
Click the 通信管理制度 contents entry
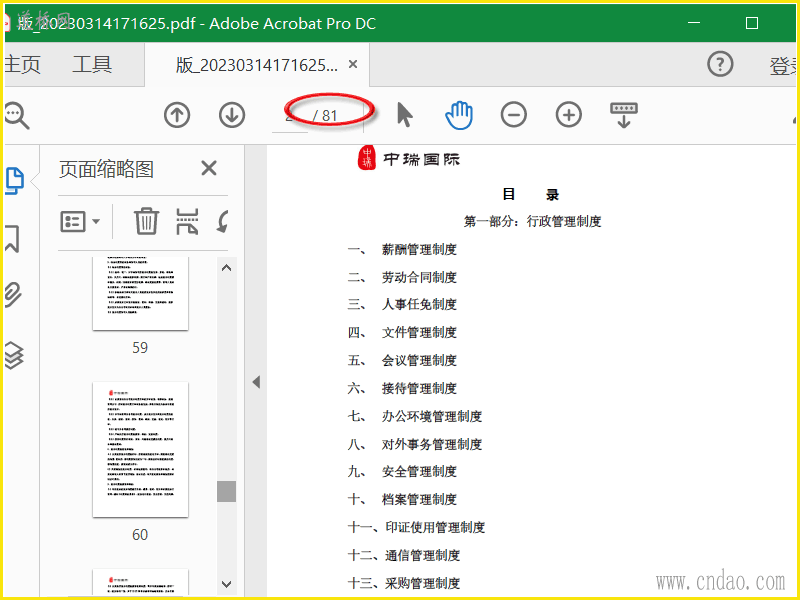[422, 555]
